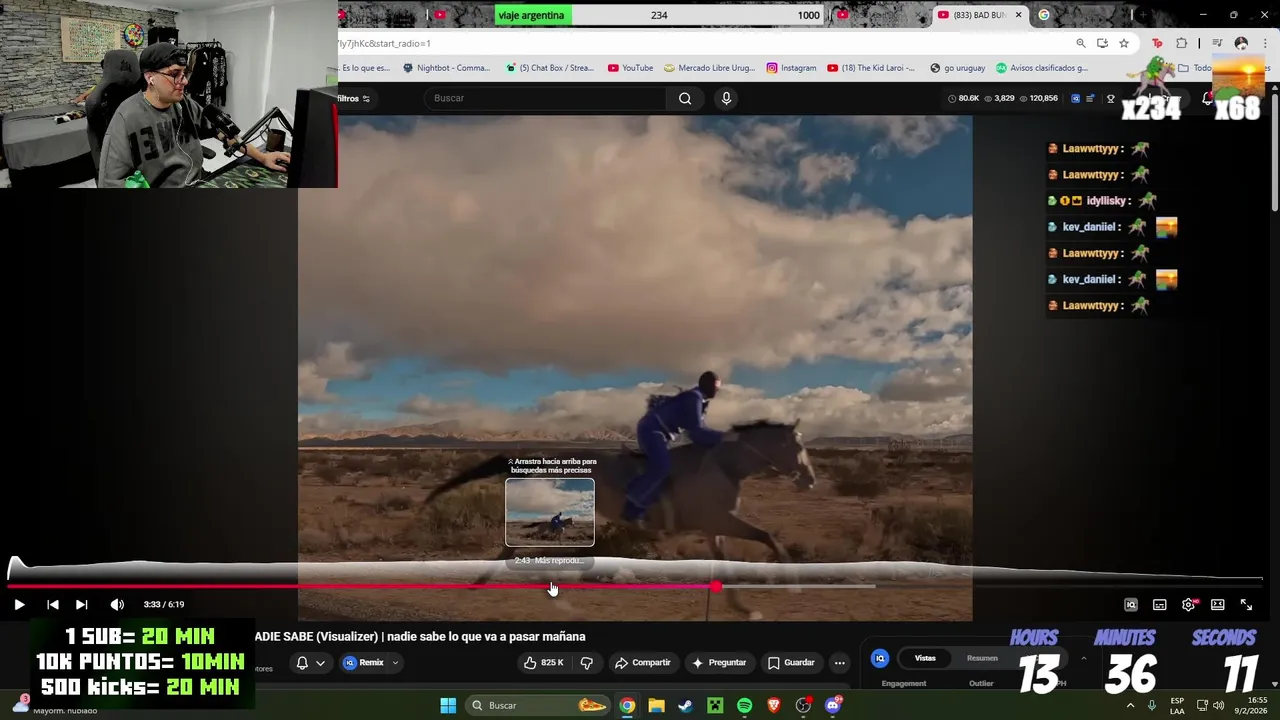The image size is (1280, 720).
Task: Open Spotify from the taskbar
Action: pyautogui.click(x=744, y=705)
